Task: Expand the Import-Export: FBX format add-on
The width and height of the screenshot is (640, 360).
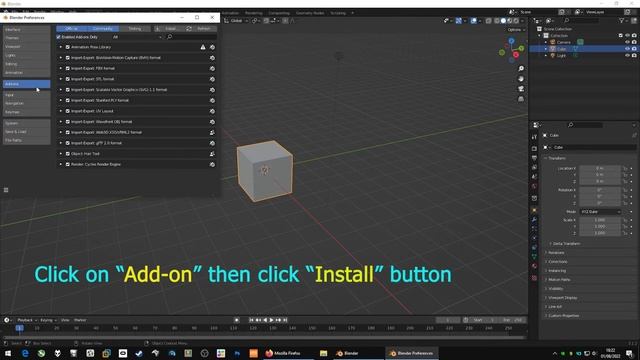Action: pyautogui.click(x=61, y=68)
